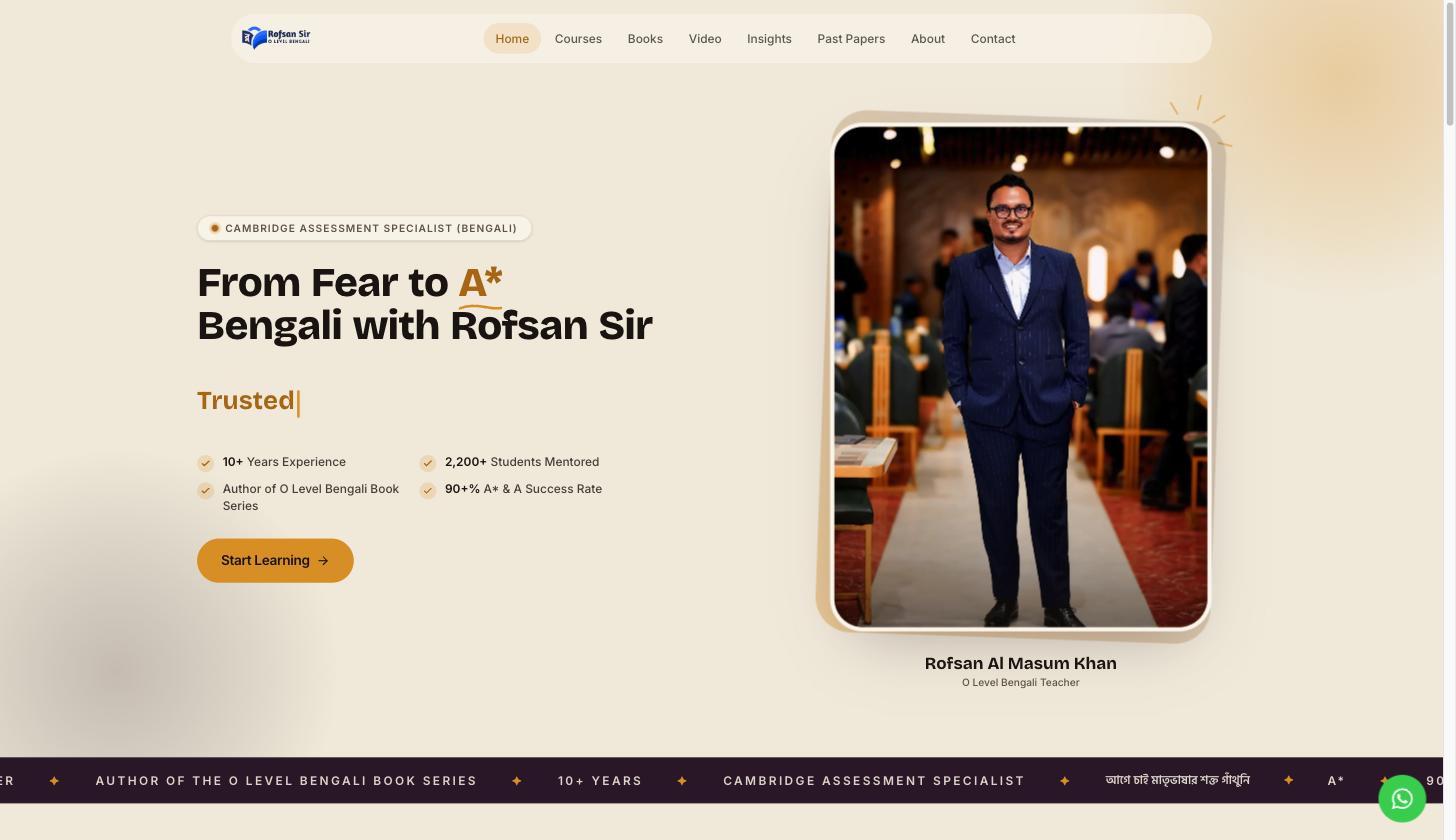Click the checkmark beside 90+% A* & A

coord(428,490)
